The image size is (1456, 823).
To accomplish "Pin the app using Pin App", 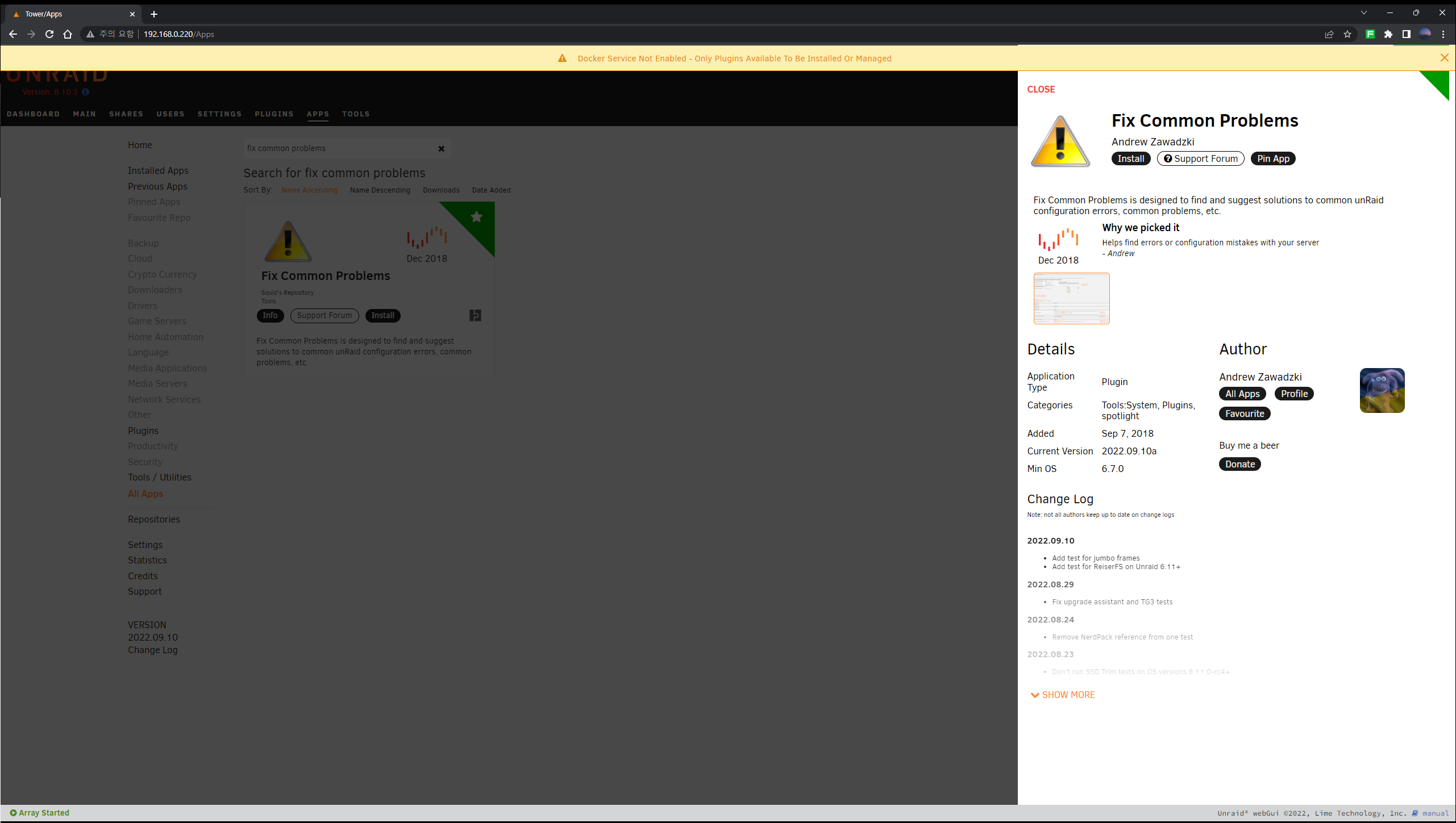I will tap(1272, 158).
